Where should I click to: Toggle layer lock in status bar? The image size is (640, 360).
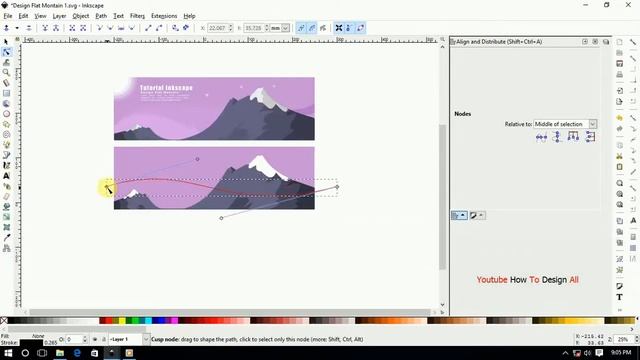click(104, 339)
